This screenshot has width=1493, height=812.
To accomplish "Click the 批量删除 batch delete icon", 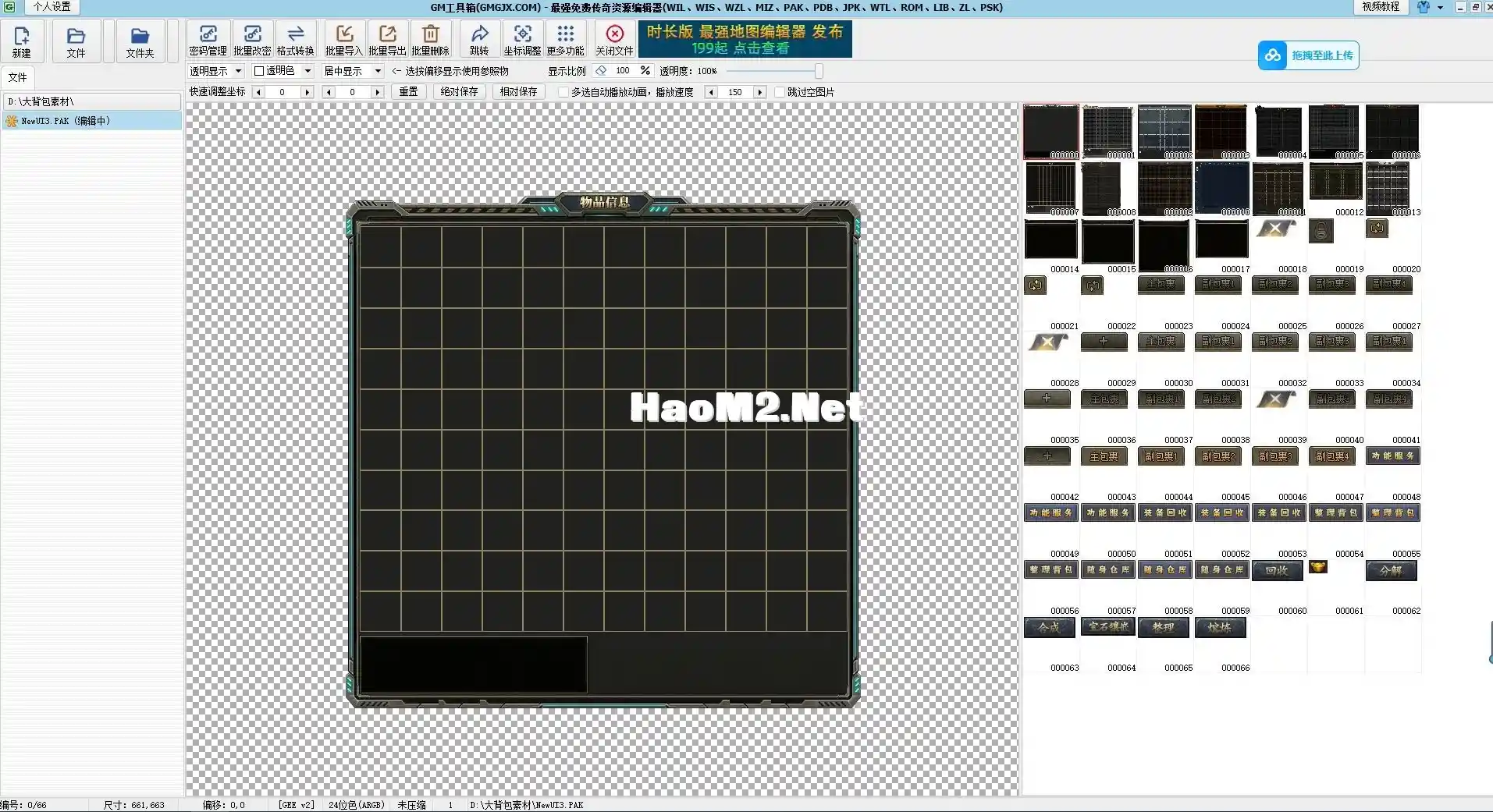I will tap(430, 40).
